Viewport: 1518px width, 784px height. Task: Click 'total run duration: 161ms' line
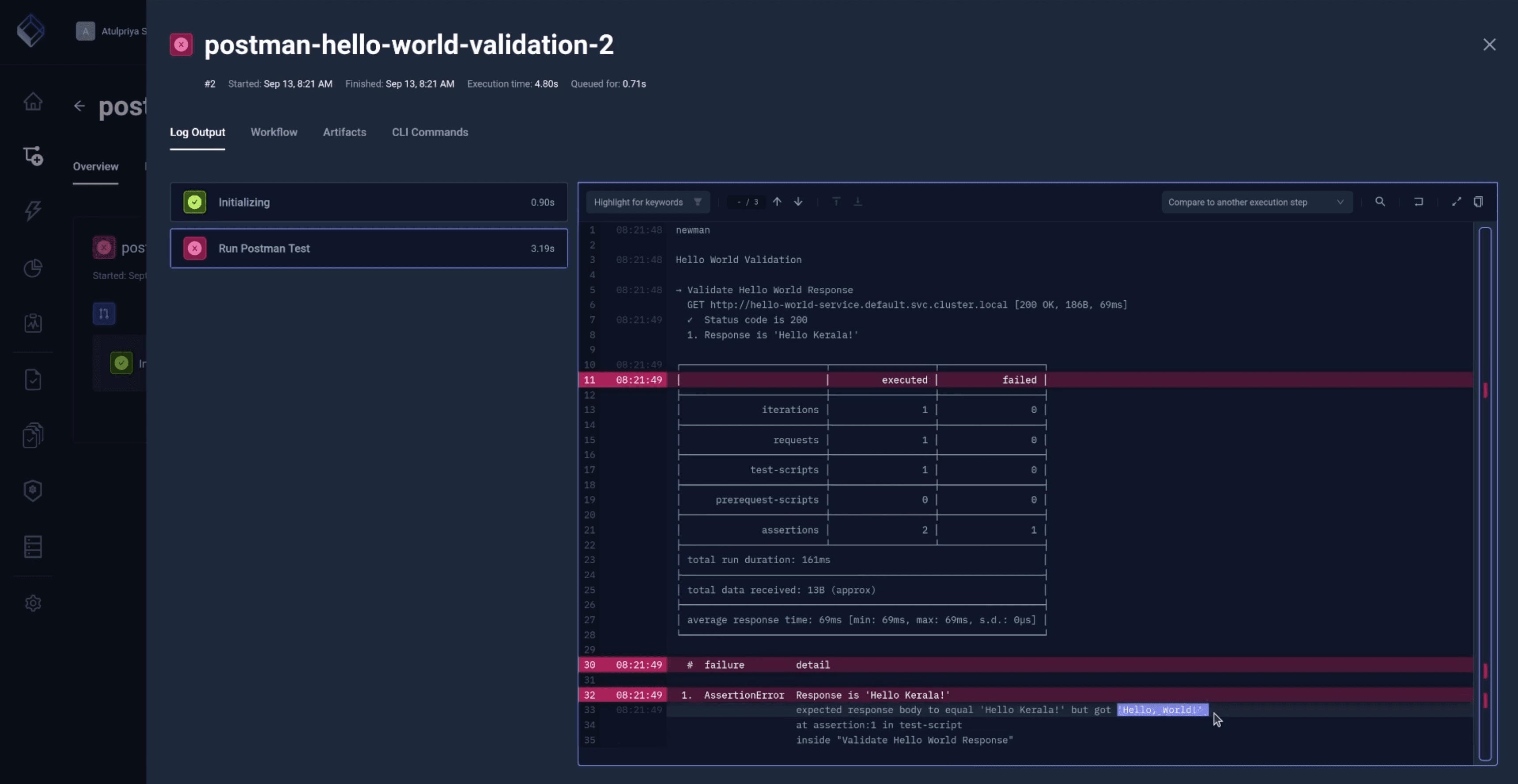[x=759, y=560]
